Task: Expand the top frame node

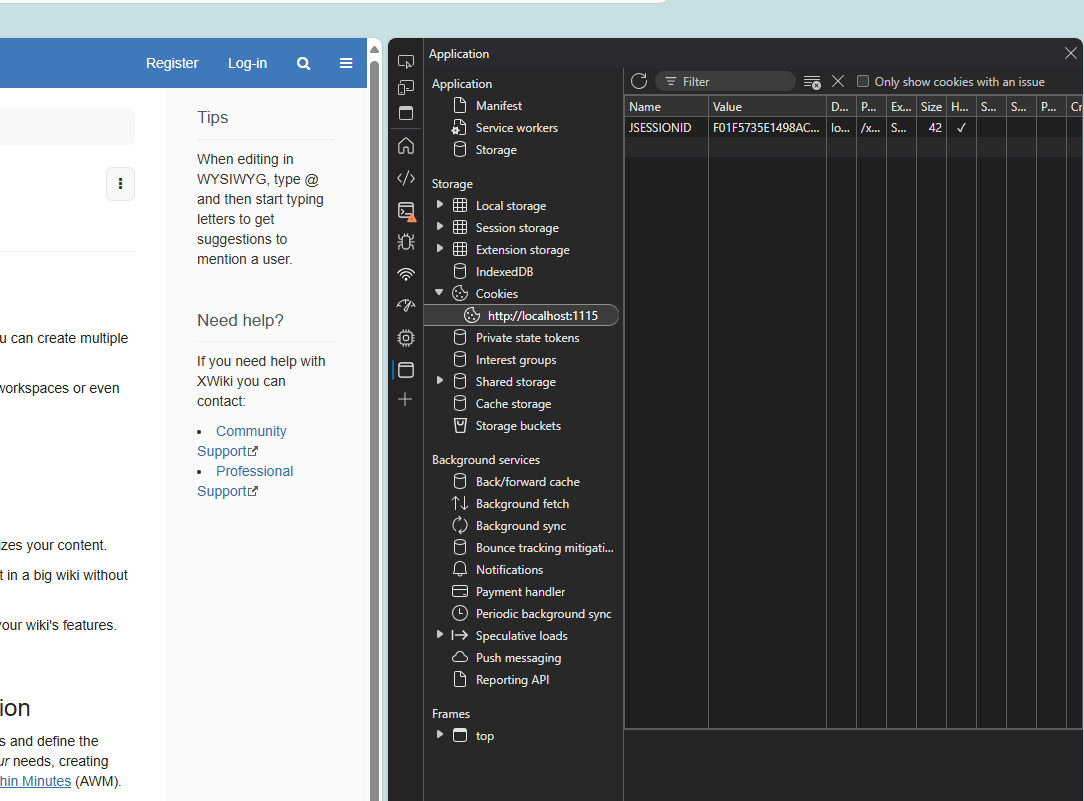Action: pyautogui.click(x=440, y=735)
